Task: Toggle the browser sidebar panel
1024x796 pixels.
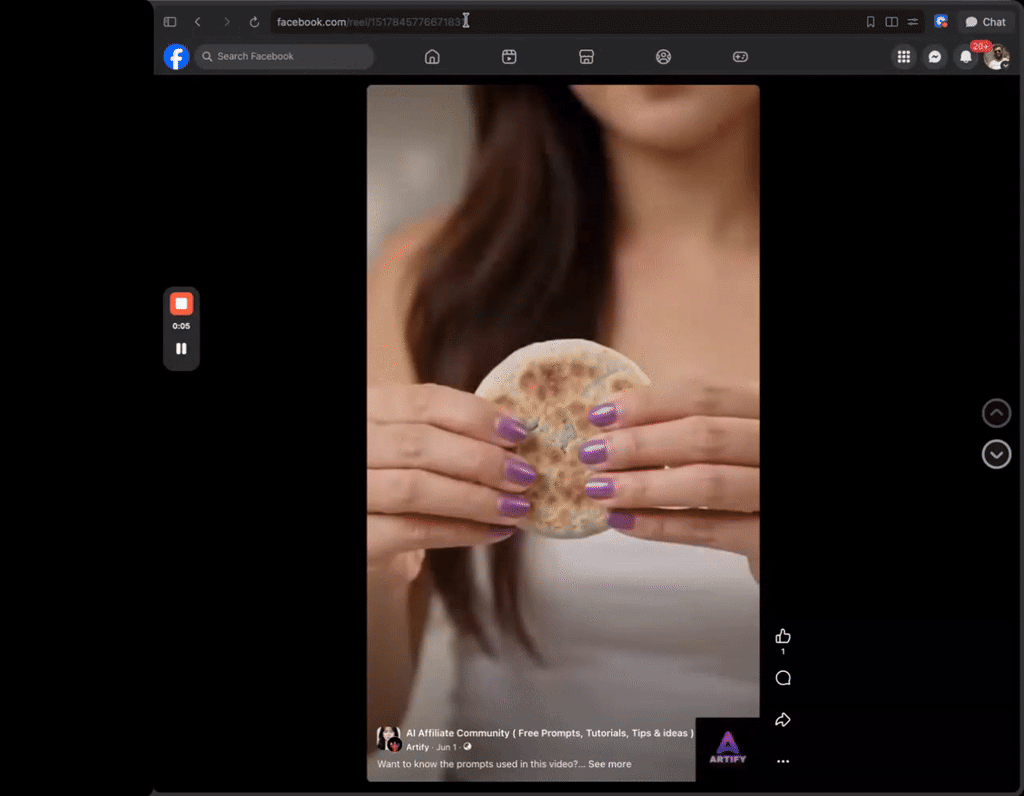Action: [x=170, y=22]
